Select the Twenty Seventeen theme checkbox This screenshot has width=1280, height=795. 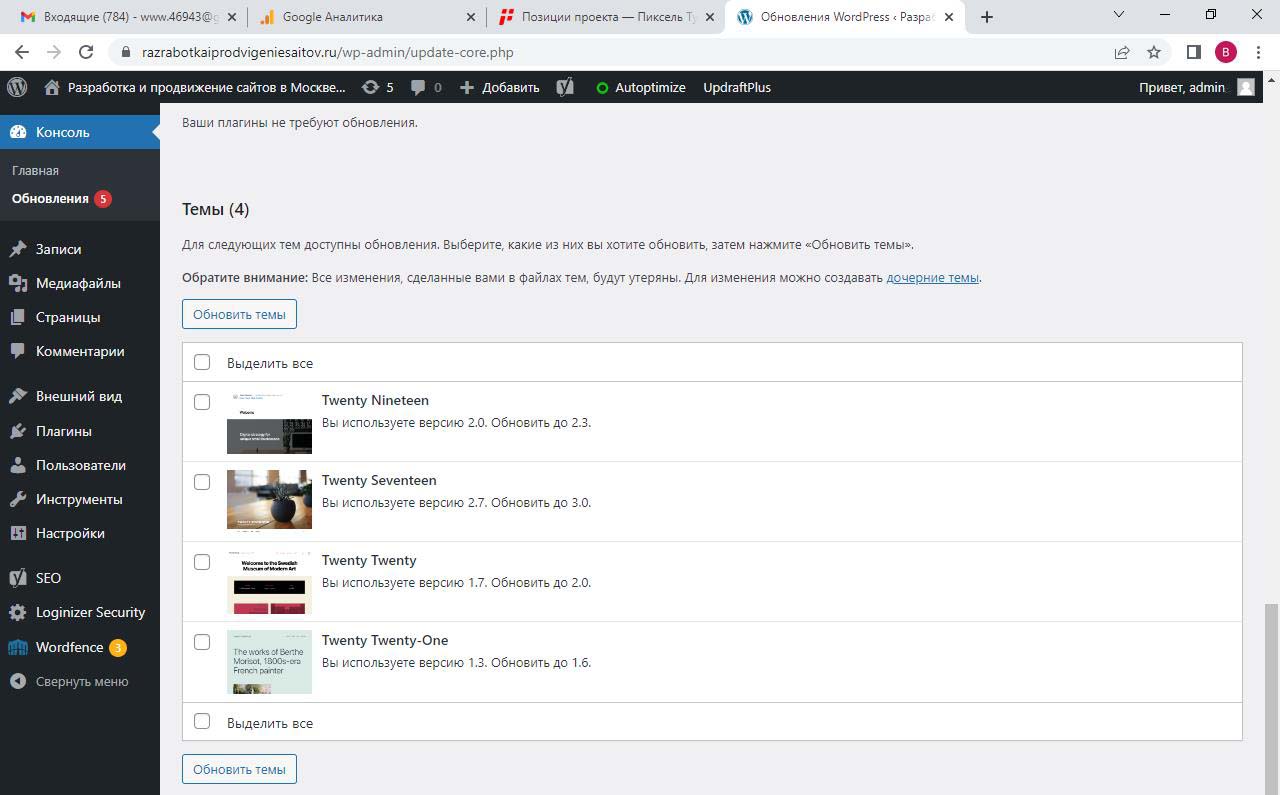click(202, 482)
